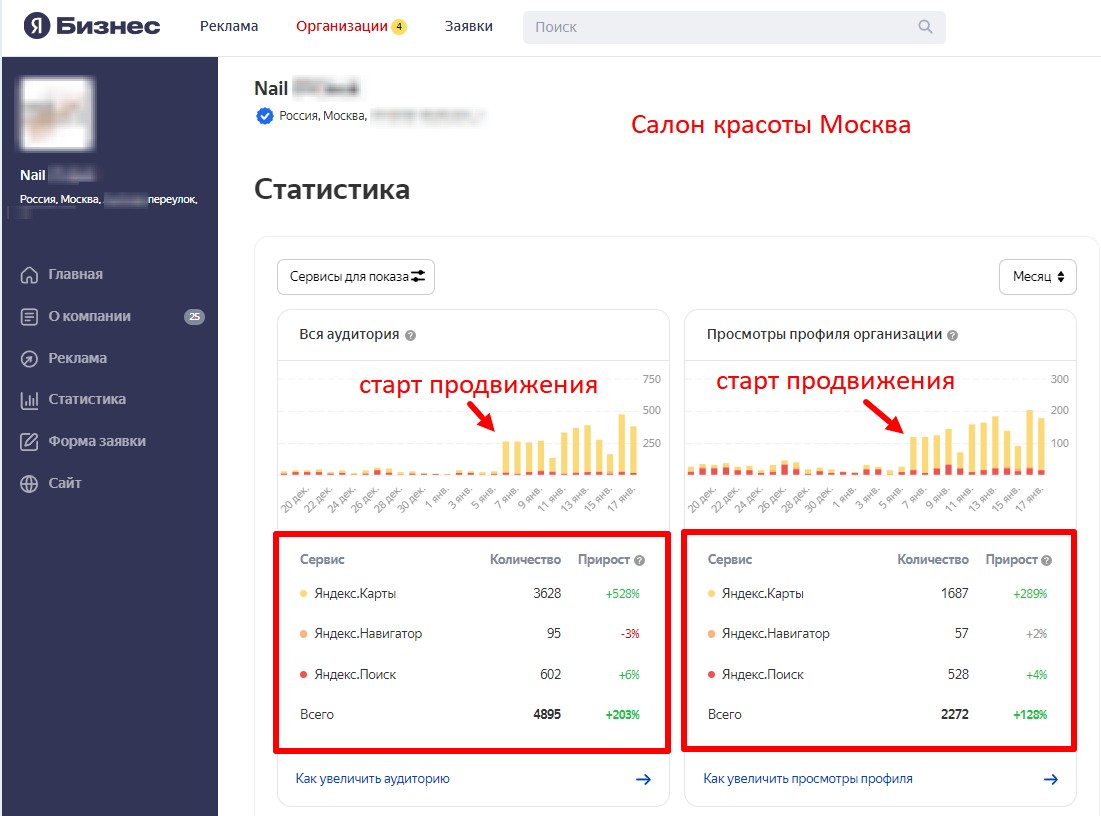Click help icon beside Просмотры профиля организации

point(952,336)
